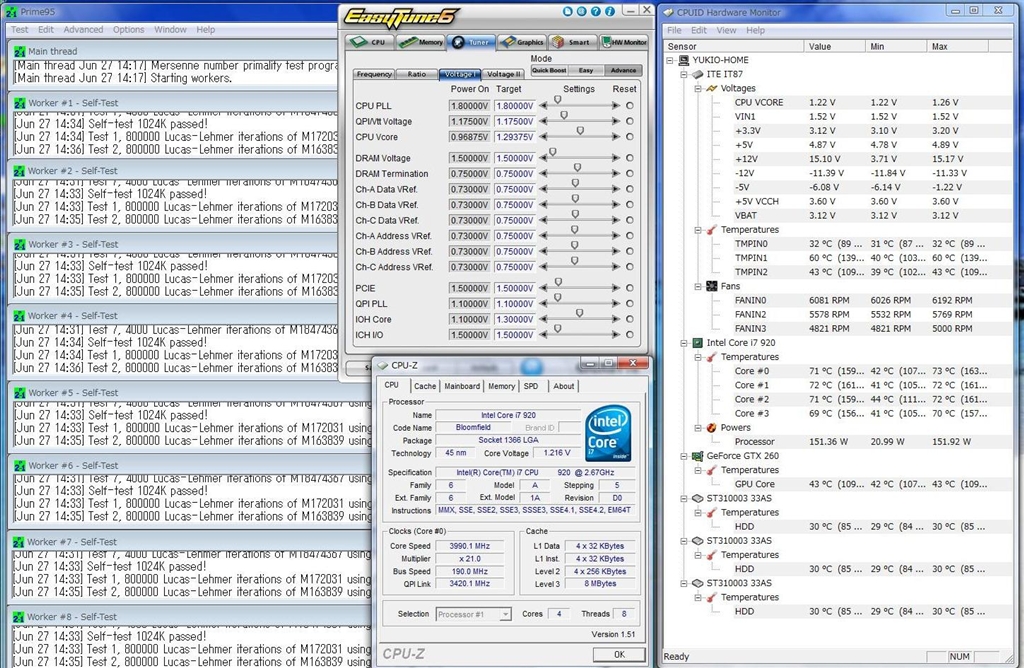Select the CPU Vcore reset radio button
Image resolution: width=1024 pixels, height=668 pixels.
[x=630, y=136]
